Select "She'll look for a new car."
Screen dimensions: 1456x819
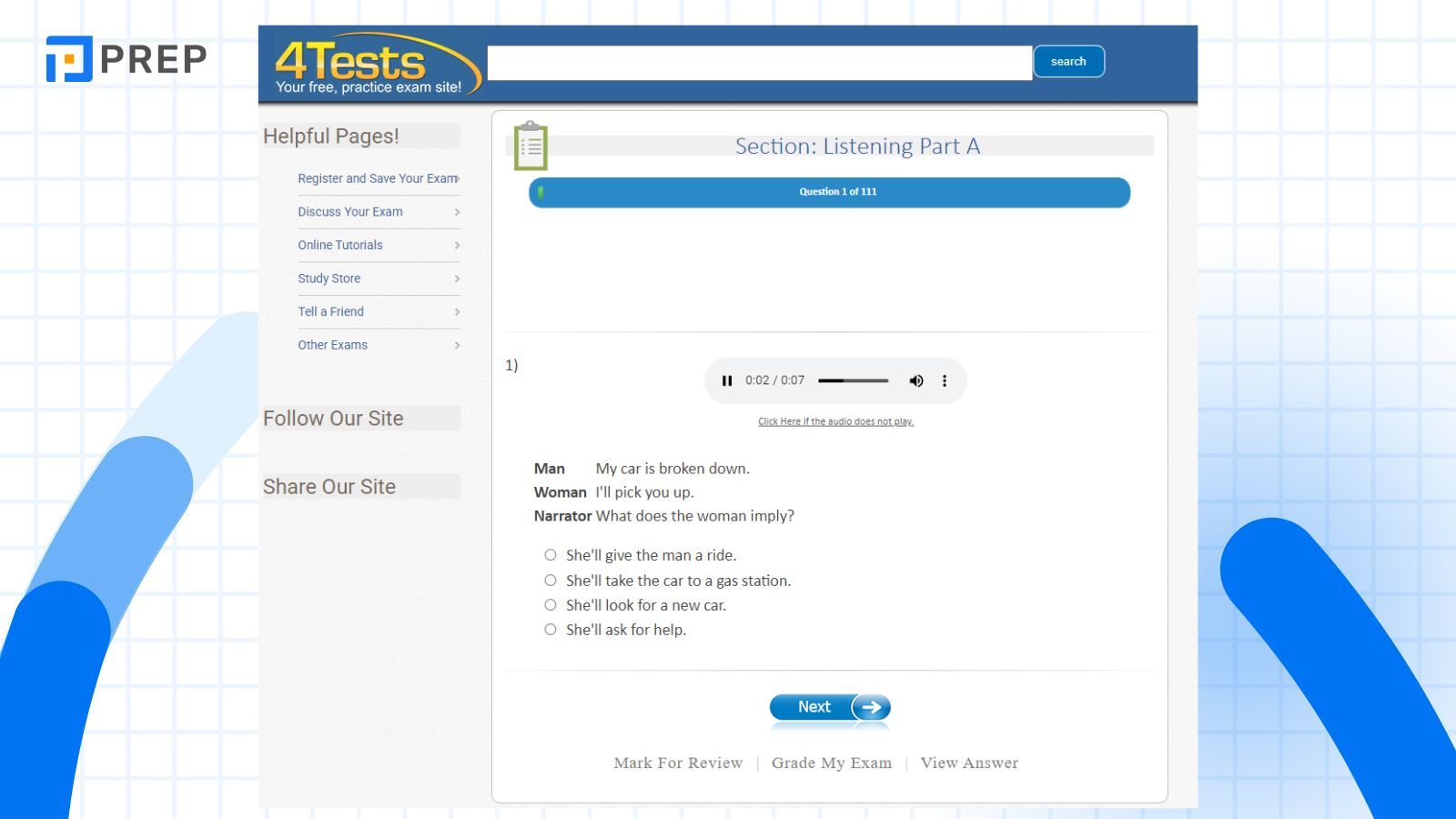[551, 605]
